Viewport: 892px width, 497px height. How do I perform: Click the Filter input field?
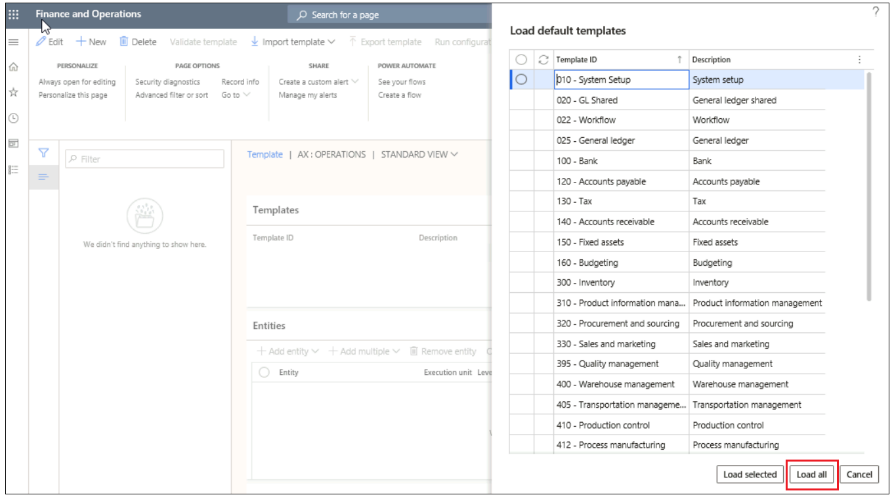[144, 159]
